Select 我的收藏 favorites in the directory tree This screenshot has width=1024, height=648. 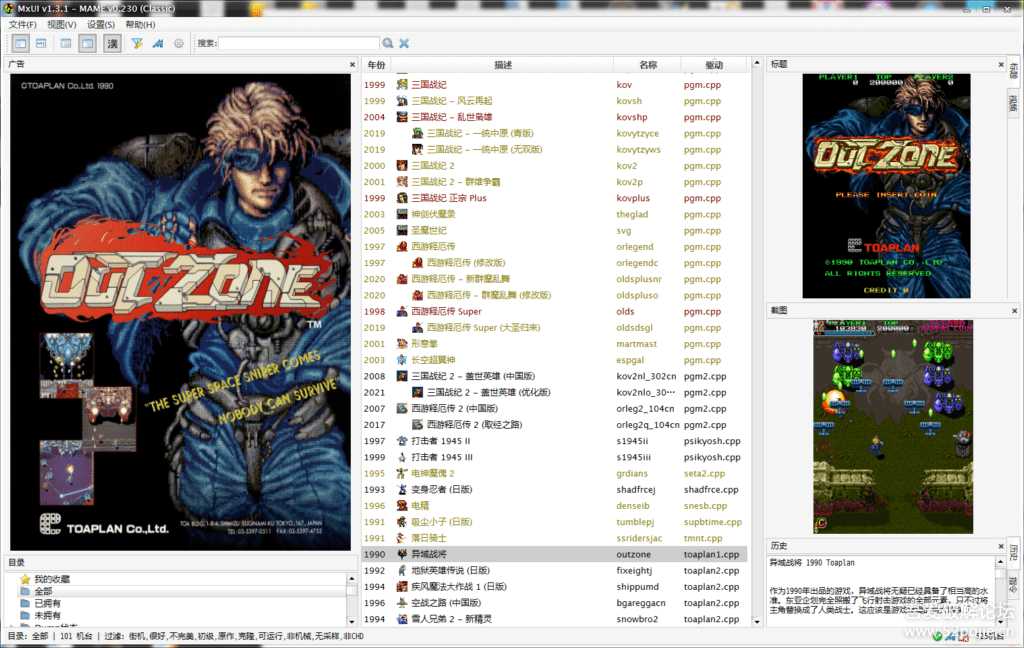51,579
